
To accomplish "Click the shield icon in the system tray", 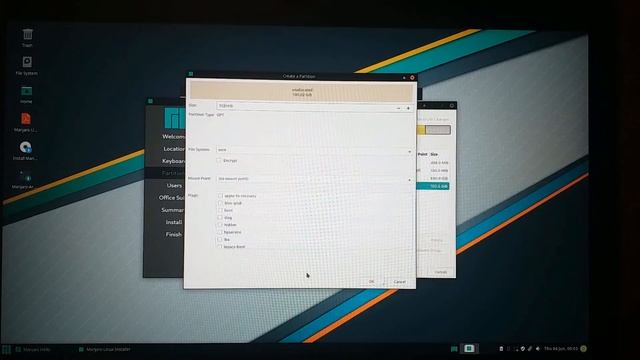I will pos(523,349).
